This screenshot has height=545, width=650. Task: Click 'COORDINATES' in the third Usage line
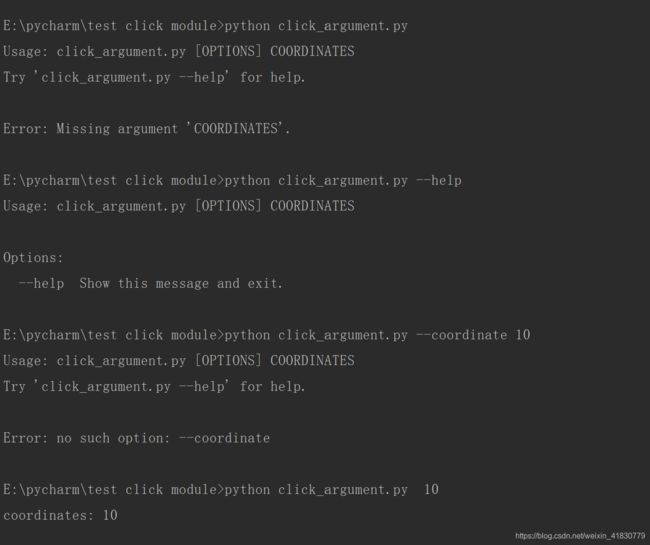[313, 361]
